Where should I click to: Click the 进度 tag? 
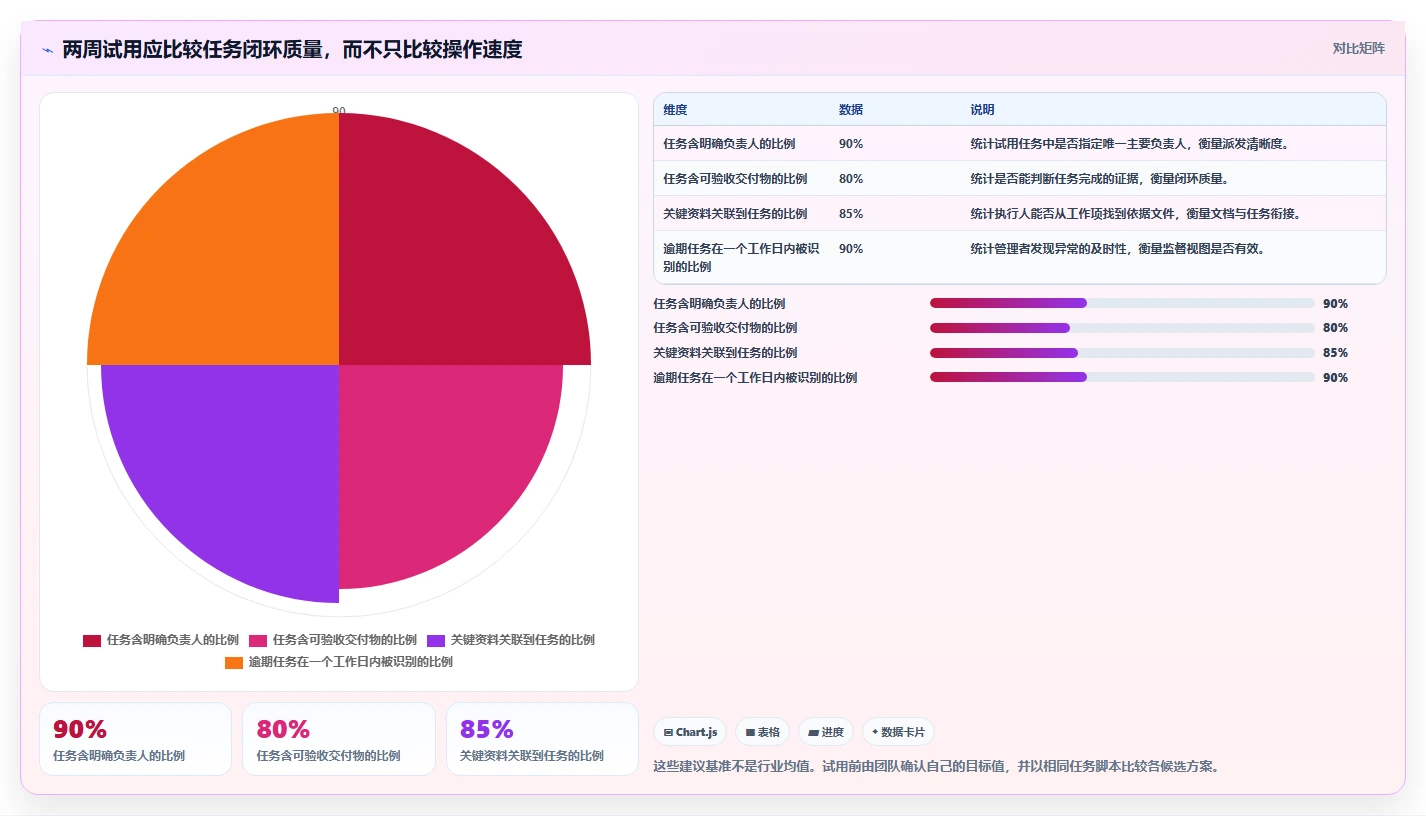pos(826,732)
